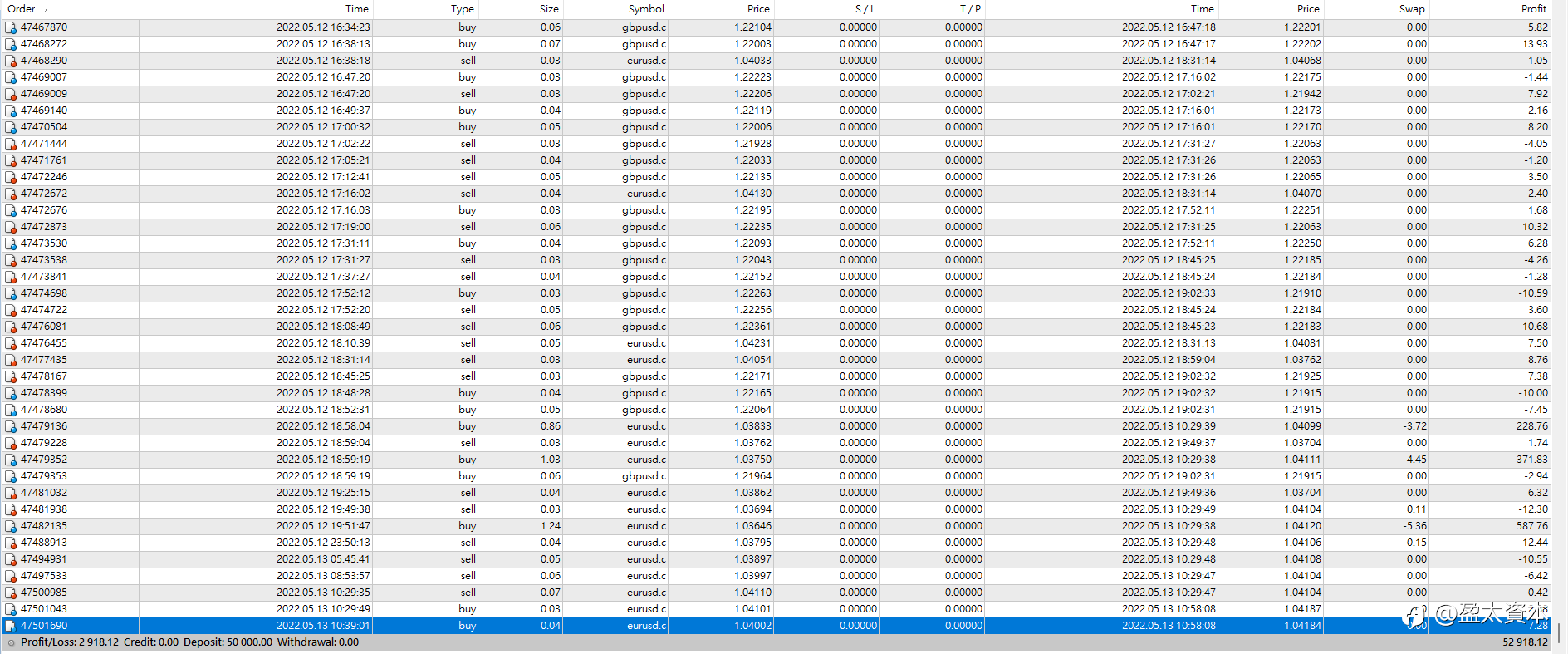Click the icon beside order 47472873
This screenshot has height=654, width=1568.
(x=11, y=227)
